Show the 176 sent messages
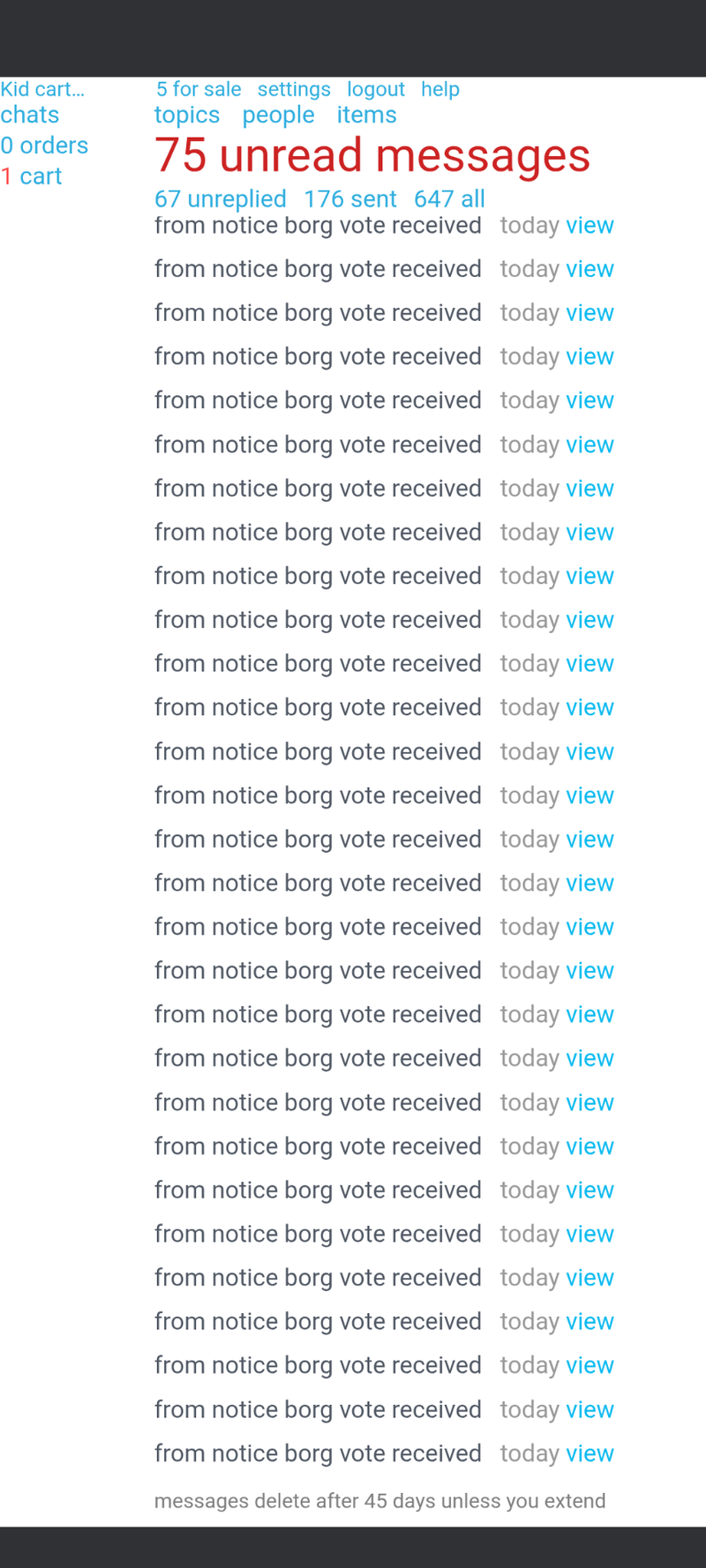This screenshot has height=1568, width=706. click(350, 199)
